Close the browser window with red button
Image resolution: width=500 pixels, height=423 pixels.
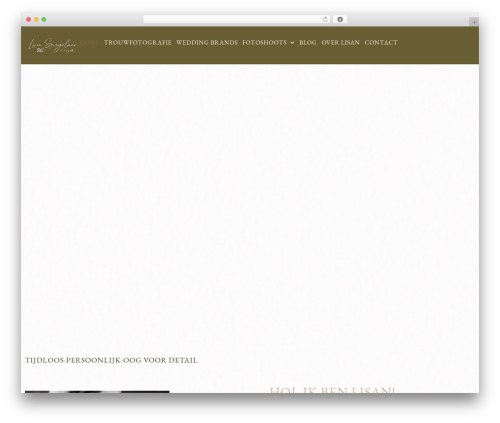(x=29, y=20)
